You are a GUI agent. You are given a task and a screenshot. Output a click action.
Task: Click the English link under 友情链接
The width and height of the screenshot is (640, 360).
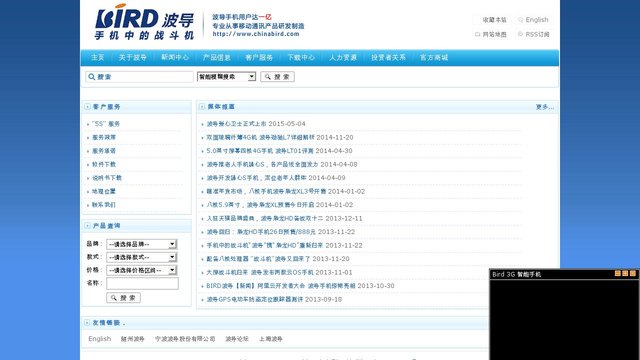[100, 339]
